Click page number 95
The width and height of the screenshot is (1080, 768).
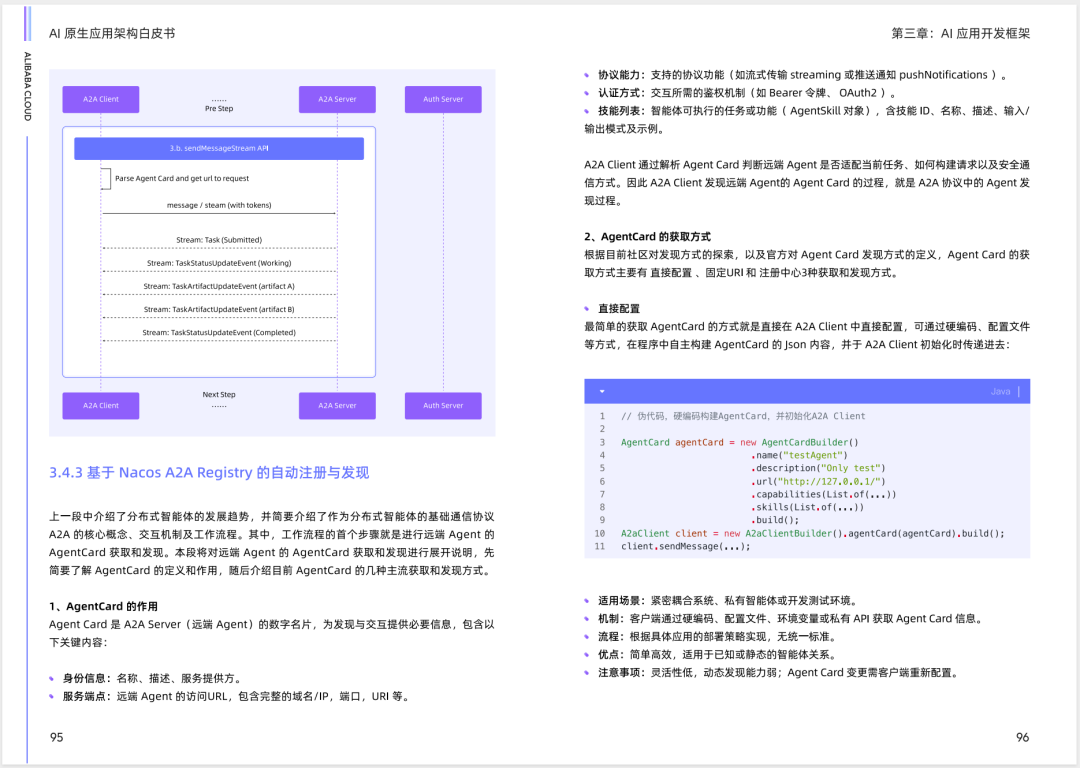pos(56,738)
